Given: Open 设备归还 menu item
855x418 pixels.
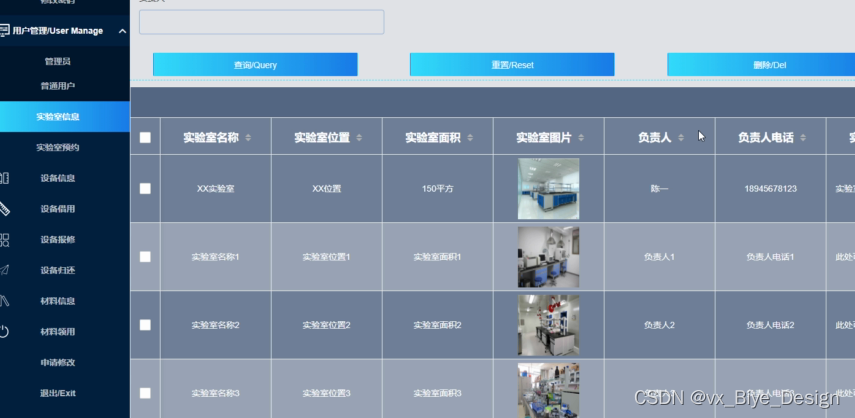Looking at the screenshot, I should coord(57,270).
